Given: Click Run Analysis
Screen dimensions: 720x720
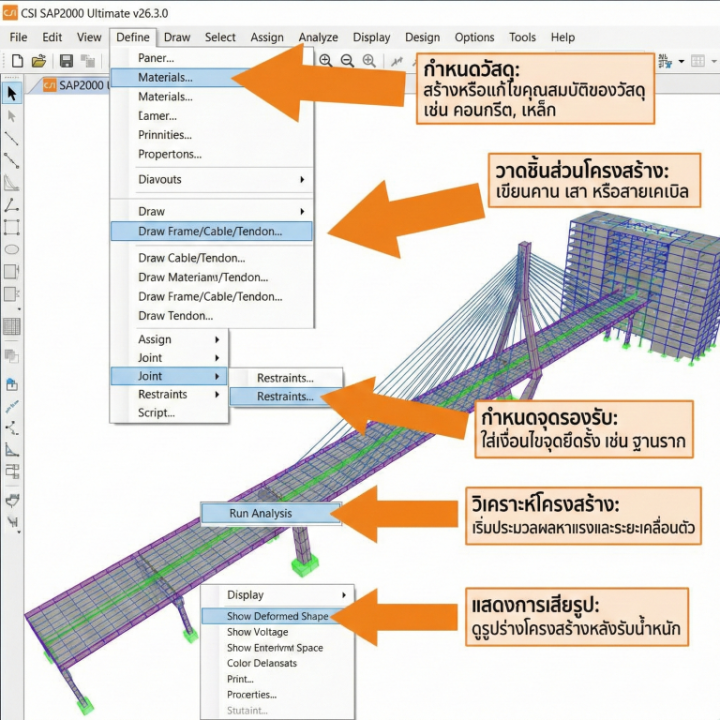Looking at the screenshot, I should point(271,513).
